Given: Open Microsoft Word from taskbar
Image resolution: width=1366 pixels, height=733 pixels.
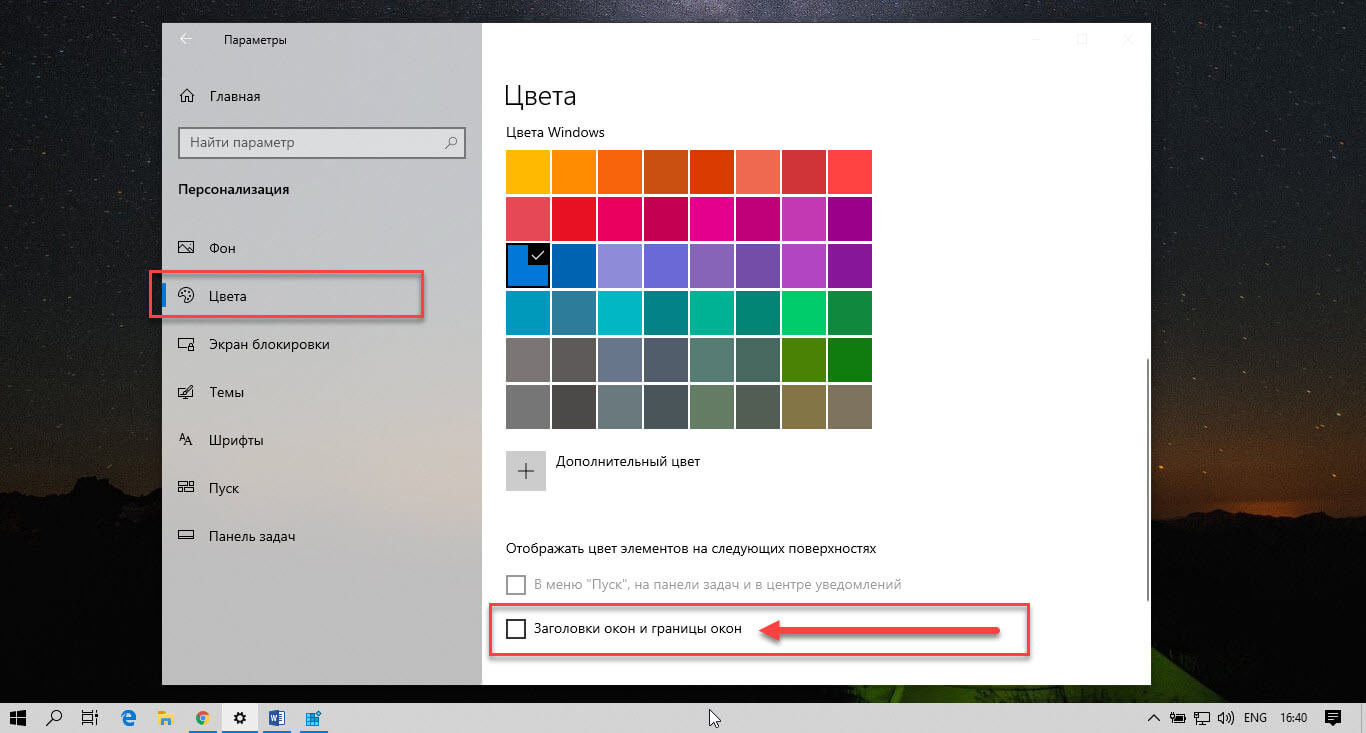Looking at the screenshot, I should (277, 717).
